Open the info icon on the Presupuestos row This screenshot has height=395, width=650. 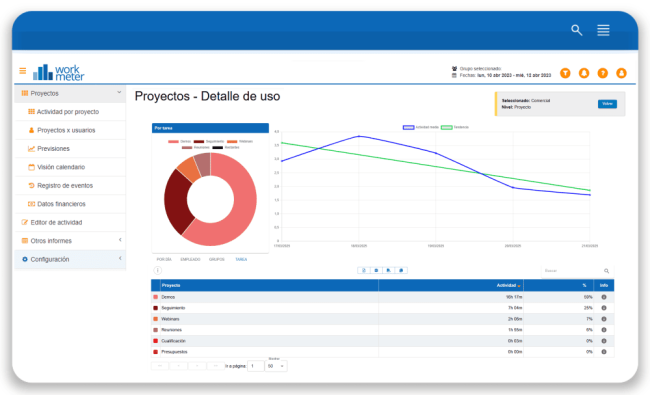click(604, 352)
